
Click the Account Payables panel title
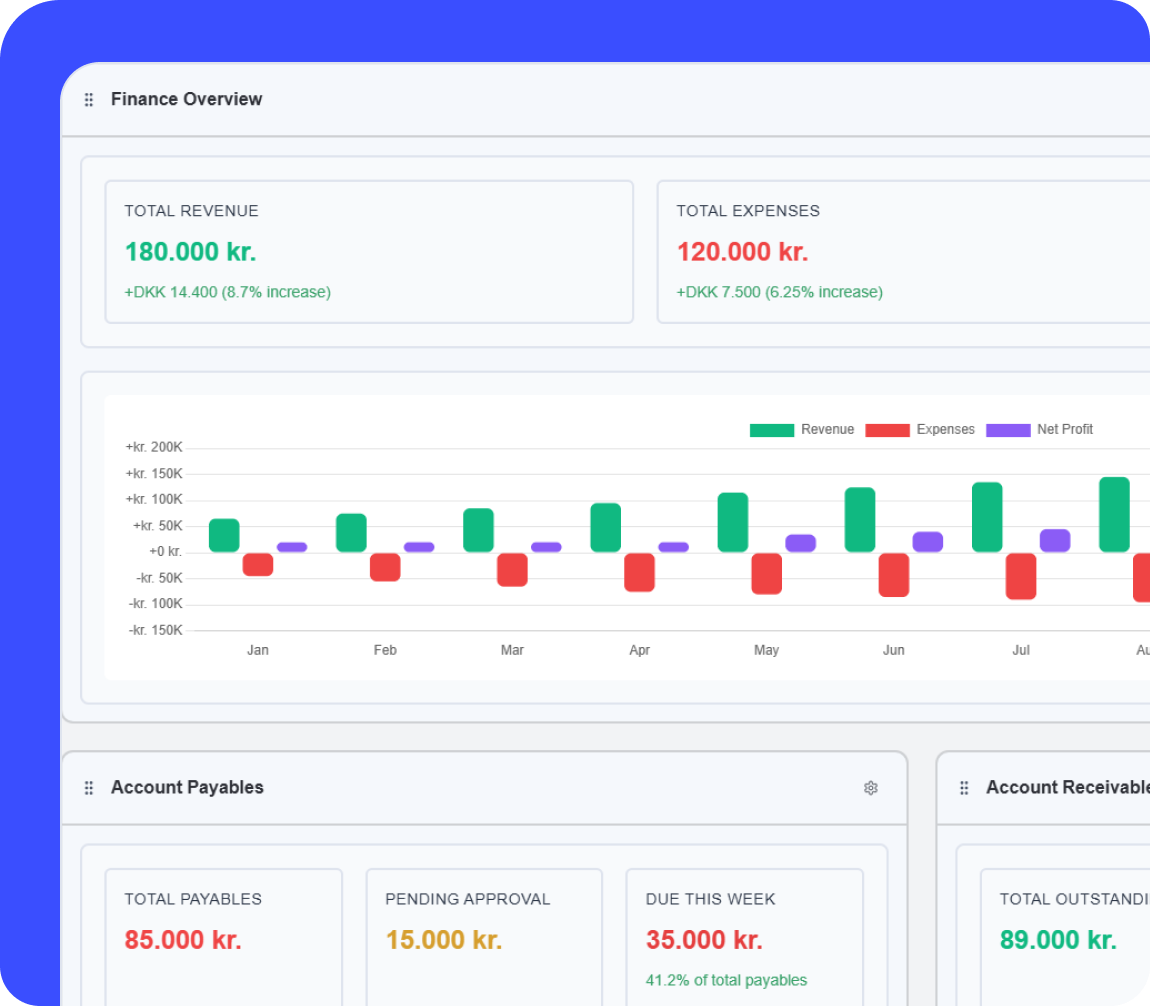click(187, 788)
